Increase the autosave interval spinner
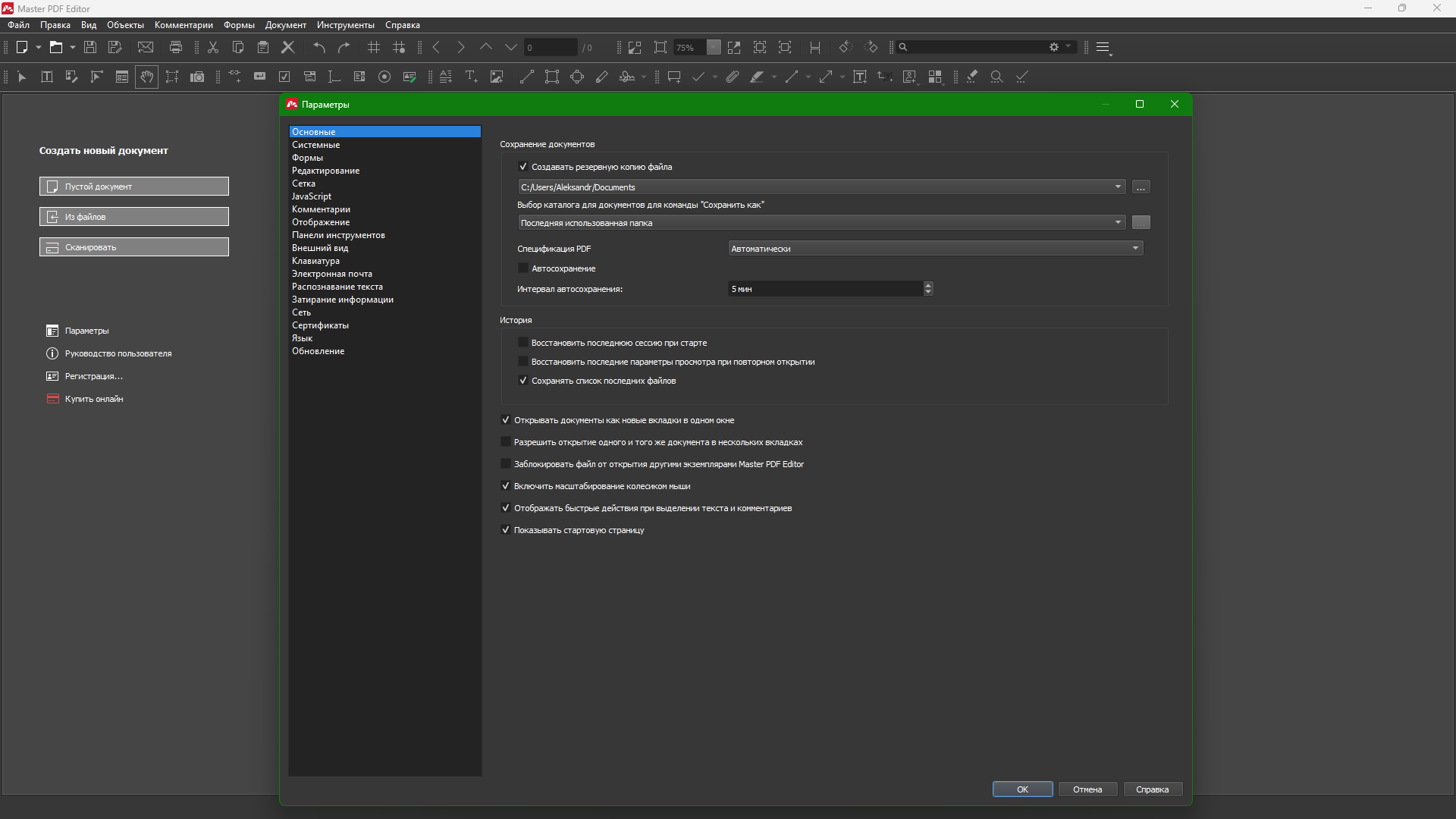Viewport: 1456px width, 819px height. 928,285
